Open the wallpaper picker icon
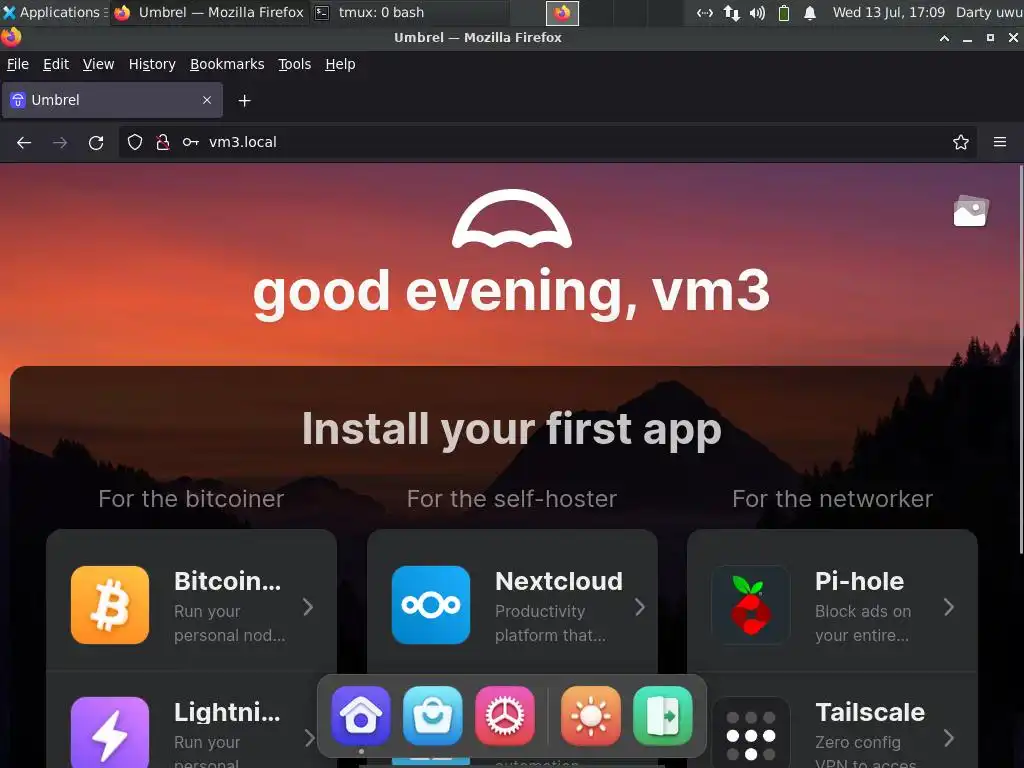The width and height of the screenshot is (1024, 768). [x=970, y=211]
